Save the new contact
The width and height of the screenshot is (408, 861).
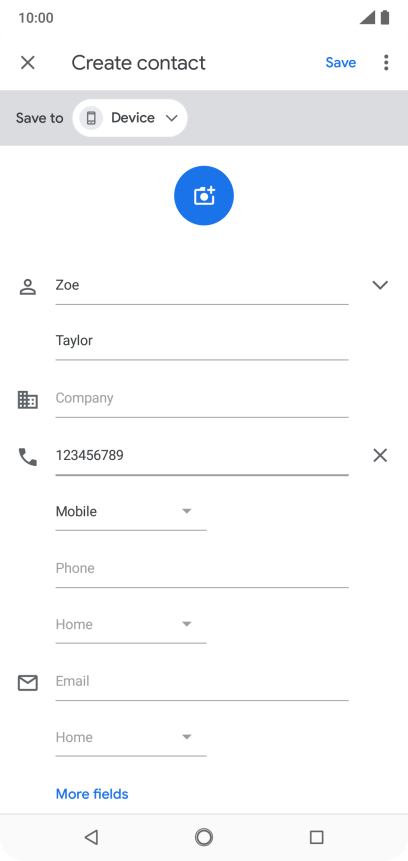pos(340,63)
